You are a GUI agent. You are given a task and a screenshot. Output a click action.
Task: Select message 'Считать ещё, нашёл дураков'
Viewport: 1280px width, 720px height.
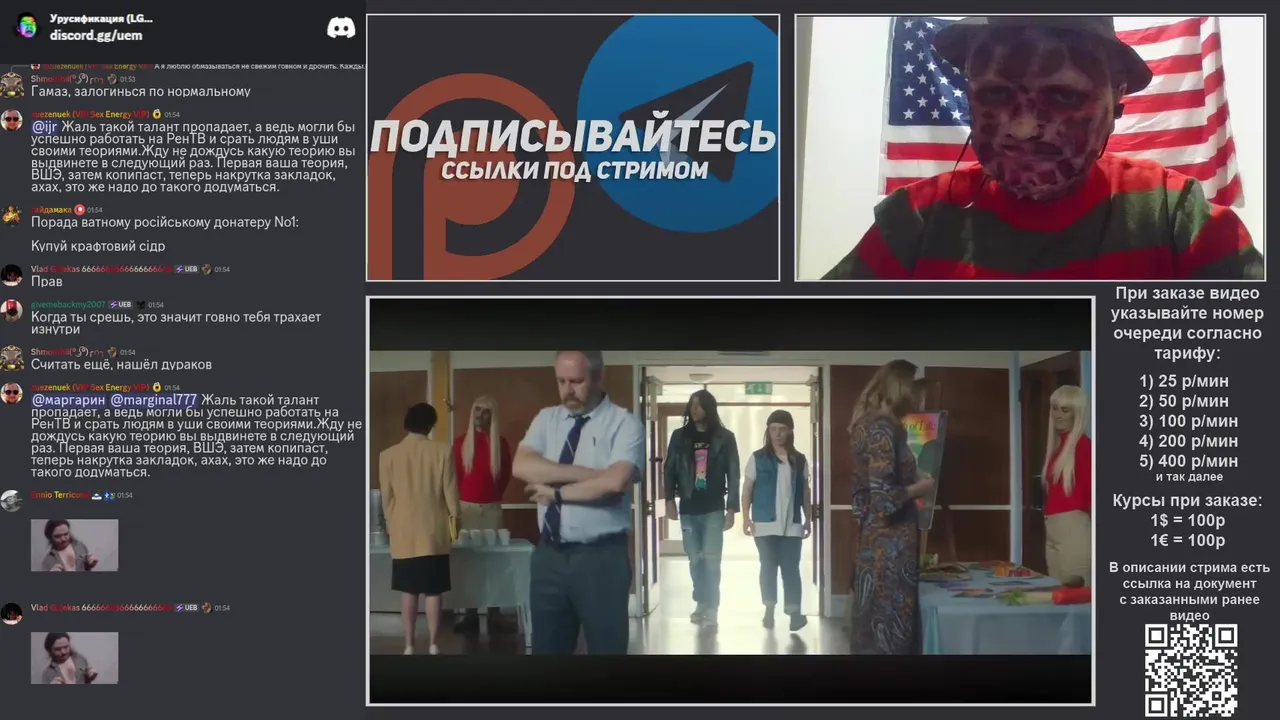pos(121,364)
